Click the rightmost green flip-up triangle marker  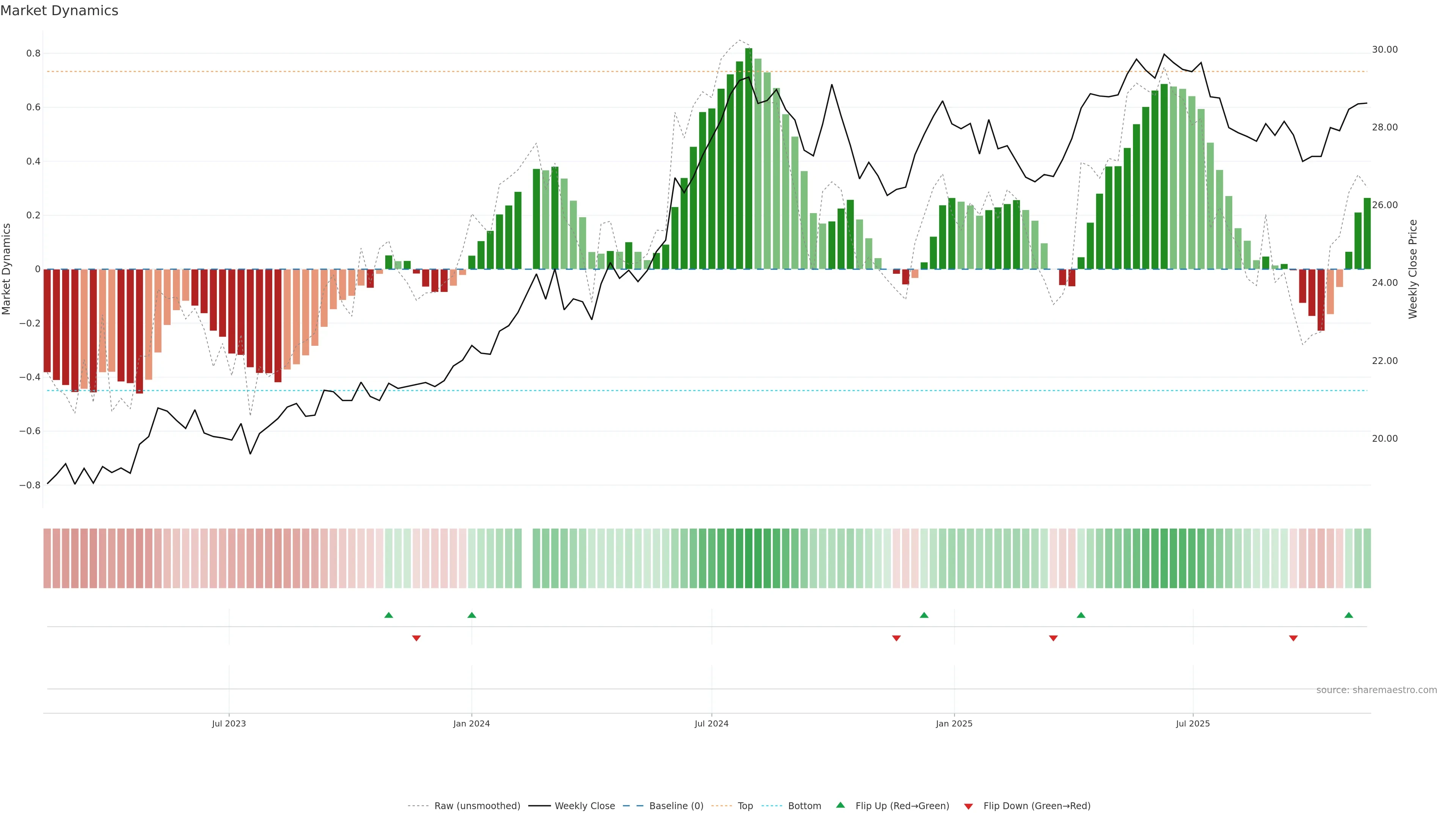[x=1349, y=615]
